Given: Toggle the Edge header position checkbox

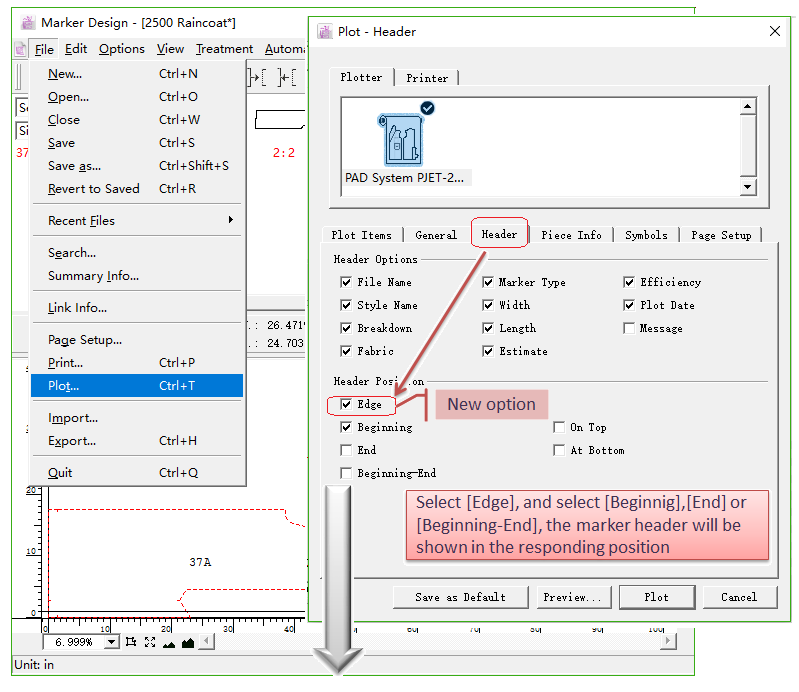Looking at the screenshot, I should tap(346, 404).
